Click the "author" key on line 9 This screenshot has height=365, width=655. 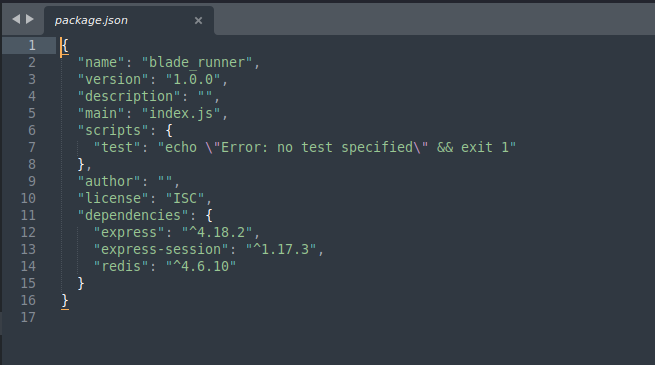click(x=109, y=181)
